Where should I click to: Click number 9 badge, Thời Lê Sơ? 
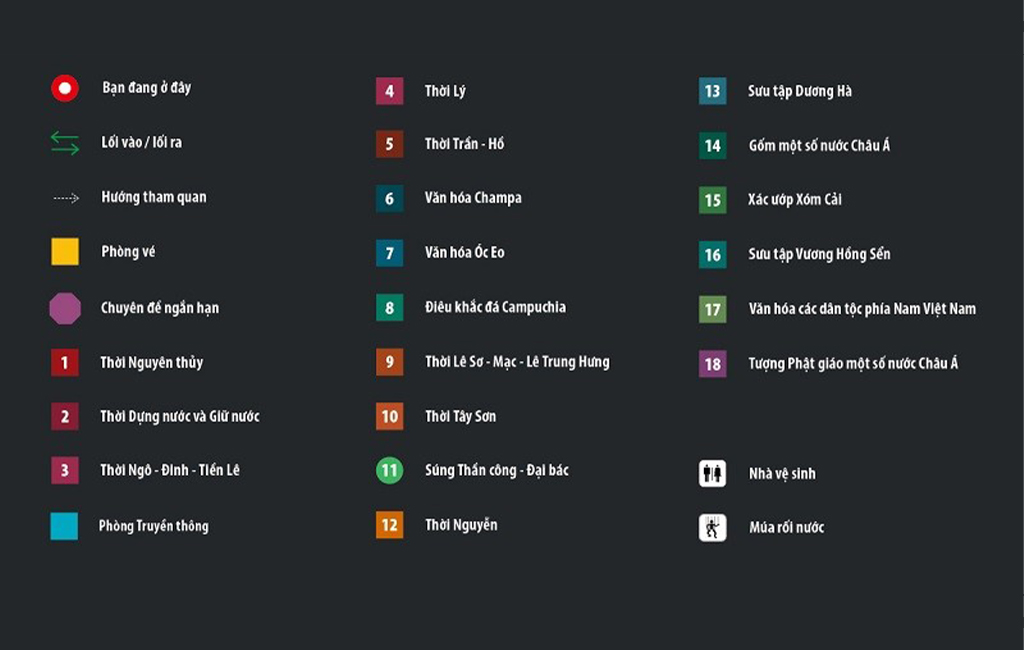tap(389, 361)
